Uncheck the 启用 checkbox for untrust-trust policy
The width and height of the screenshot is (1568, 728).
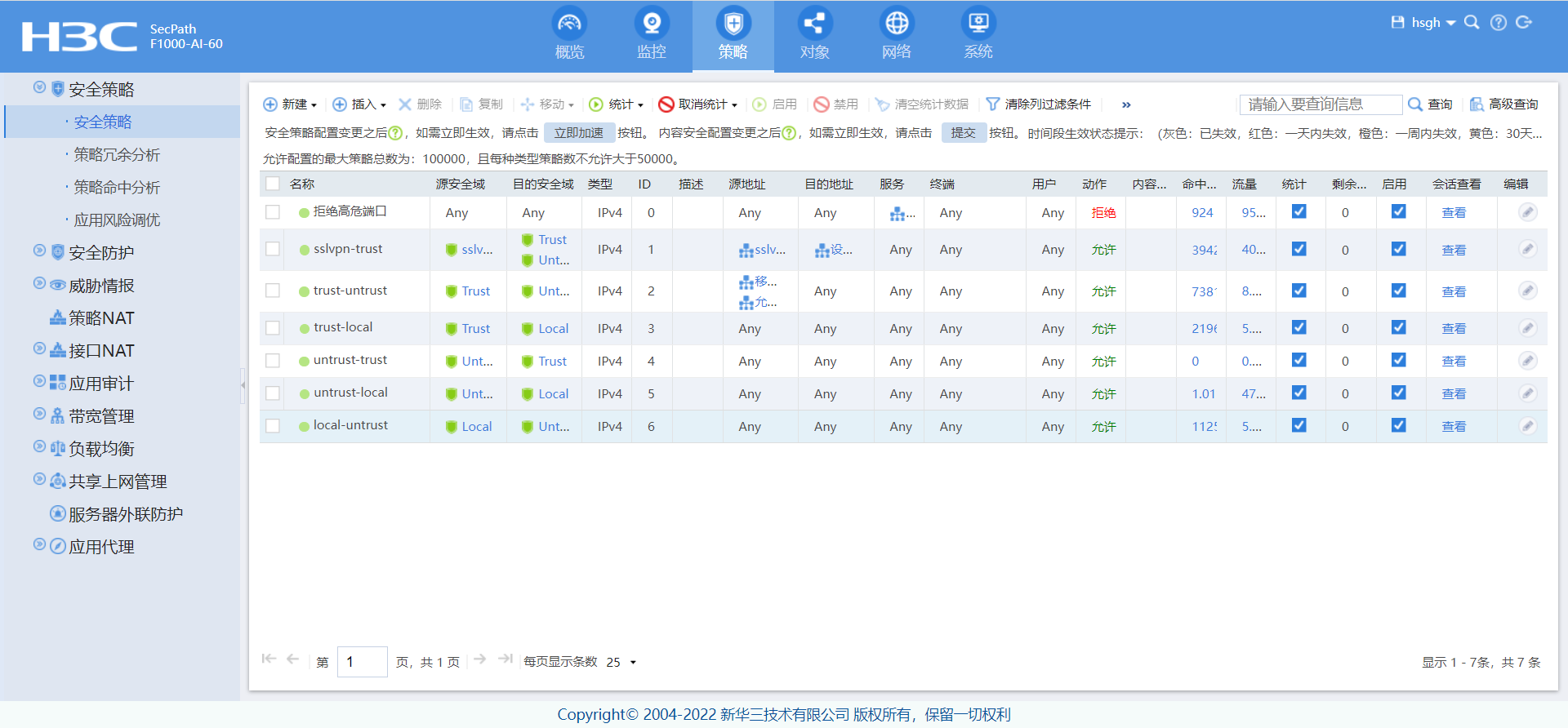coord(1398,360)
